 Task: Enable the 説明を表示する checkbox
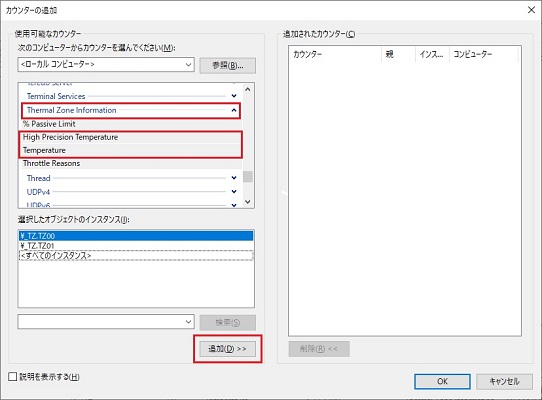click(12, 376)
